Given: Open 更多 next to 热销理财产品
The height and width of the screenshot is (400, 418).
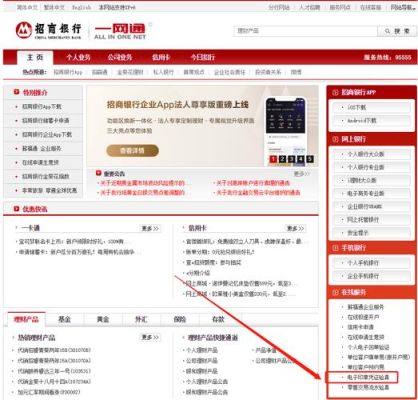Looking at the screenshot, I should [150, 337].
